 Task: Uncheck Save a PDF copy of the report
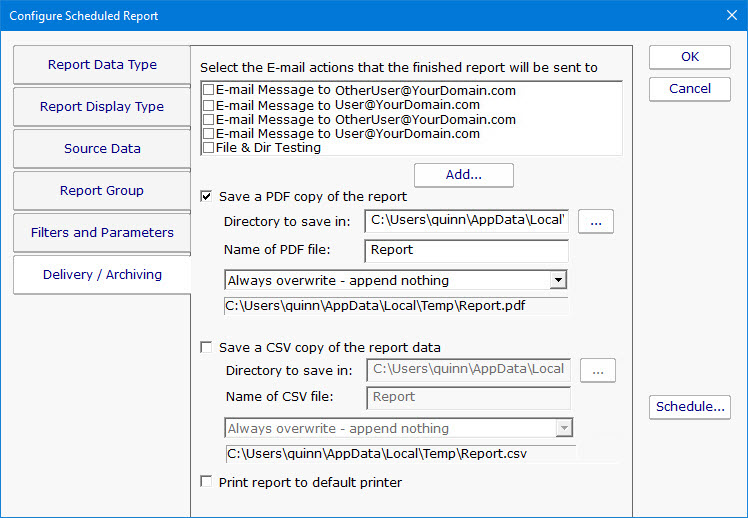coord(207,197)
